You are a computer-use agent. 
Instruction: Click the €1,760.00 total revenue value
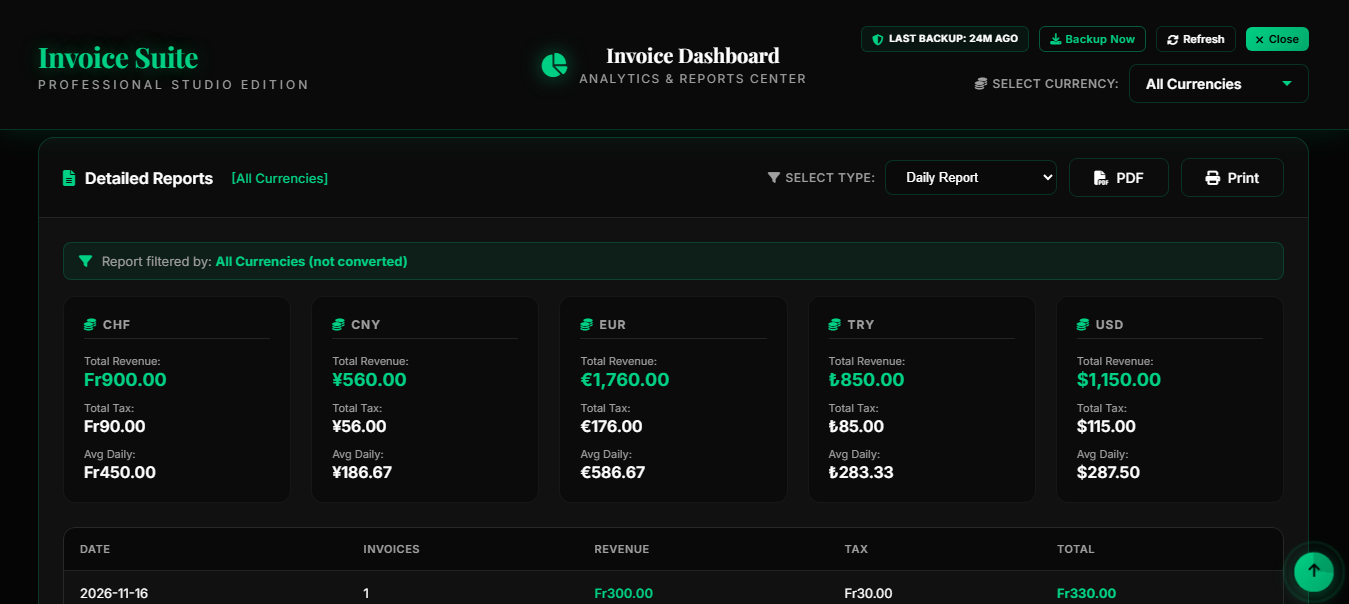pos(625,380)
